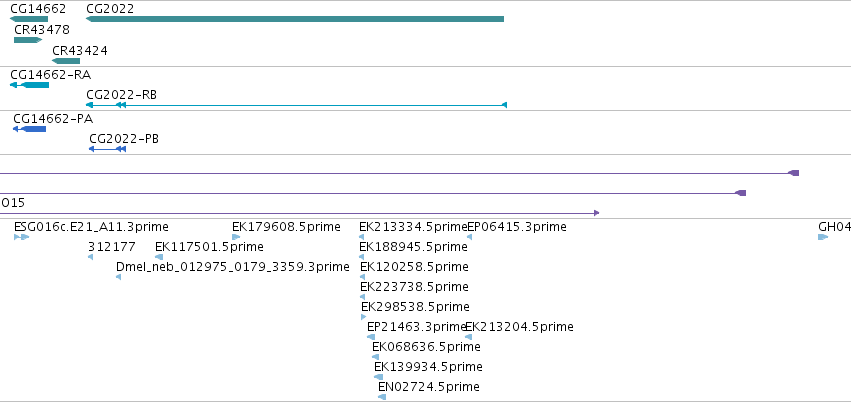Viewport: 851px width, 402px height.
Task: Click the EK298538.5prime label
Action: click(415, 307)
